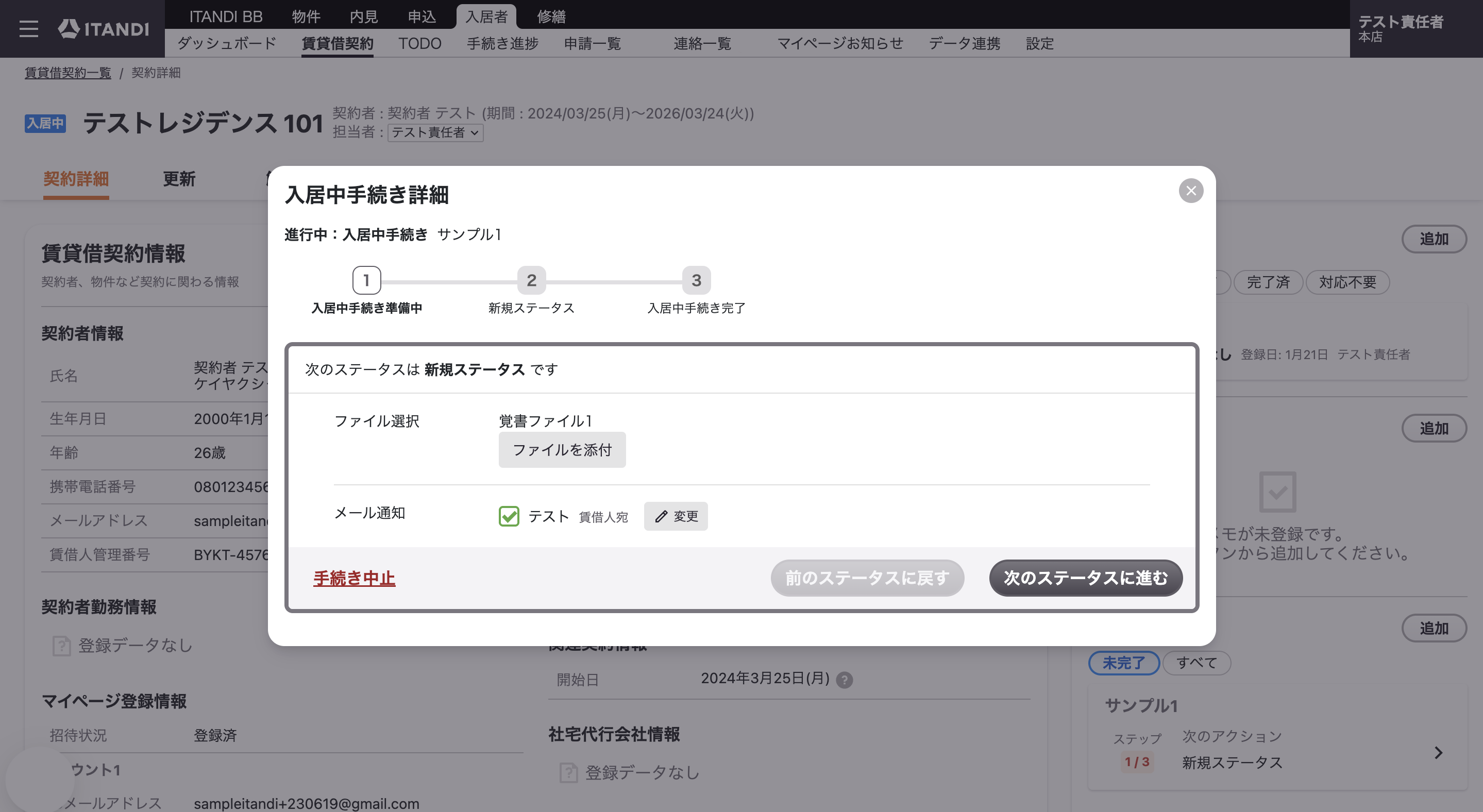
Task: Open TODO menu item
Action: [x=419, y=44]
